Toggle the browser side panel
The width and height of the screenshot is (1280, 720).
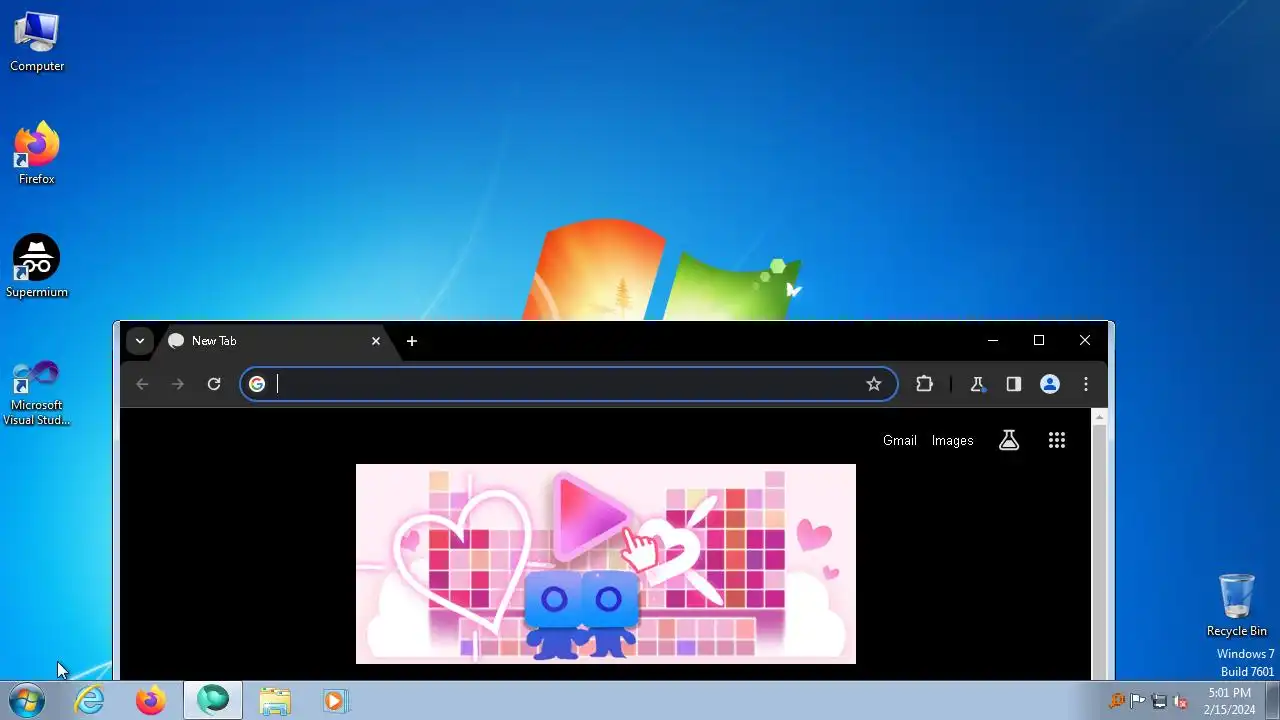click(x=1014, y=384)
